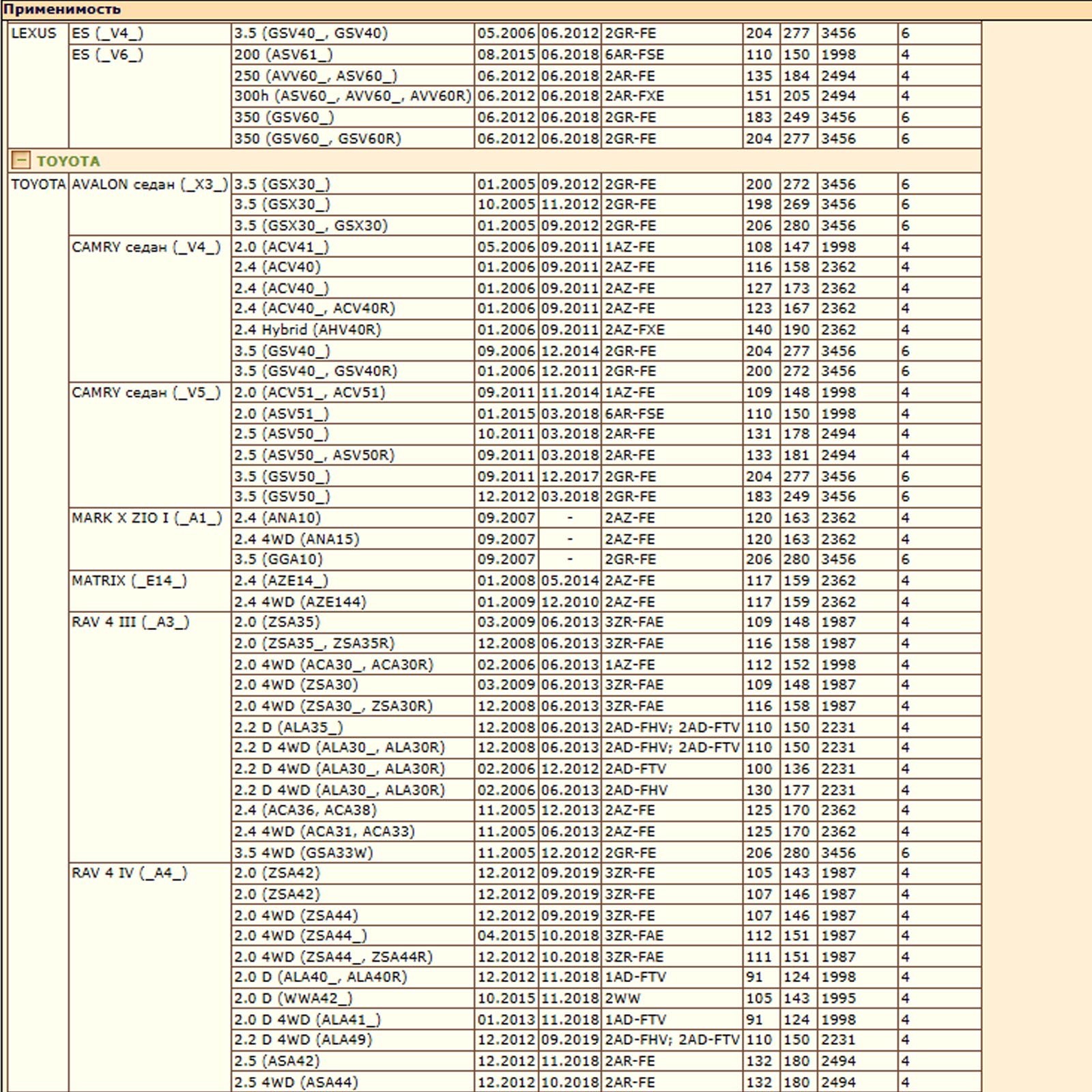Select the MATRIX (_E14_) model cell
Viewport: 1092px width, 1092px height.
click(x=129, y=581)
